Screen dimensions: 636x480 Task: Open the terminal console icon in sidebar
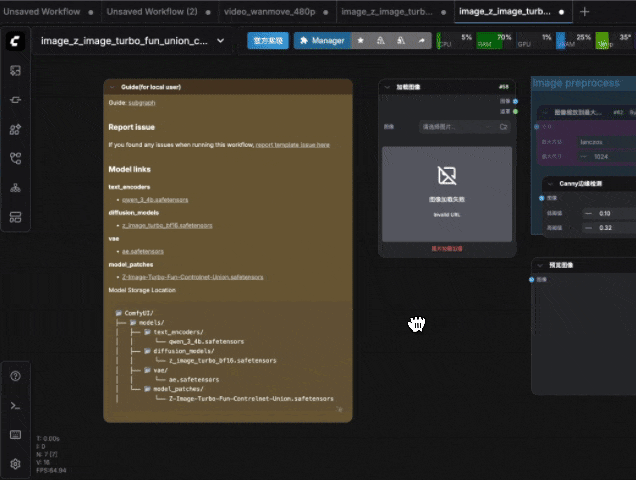[15, 405]
